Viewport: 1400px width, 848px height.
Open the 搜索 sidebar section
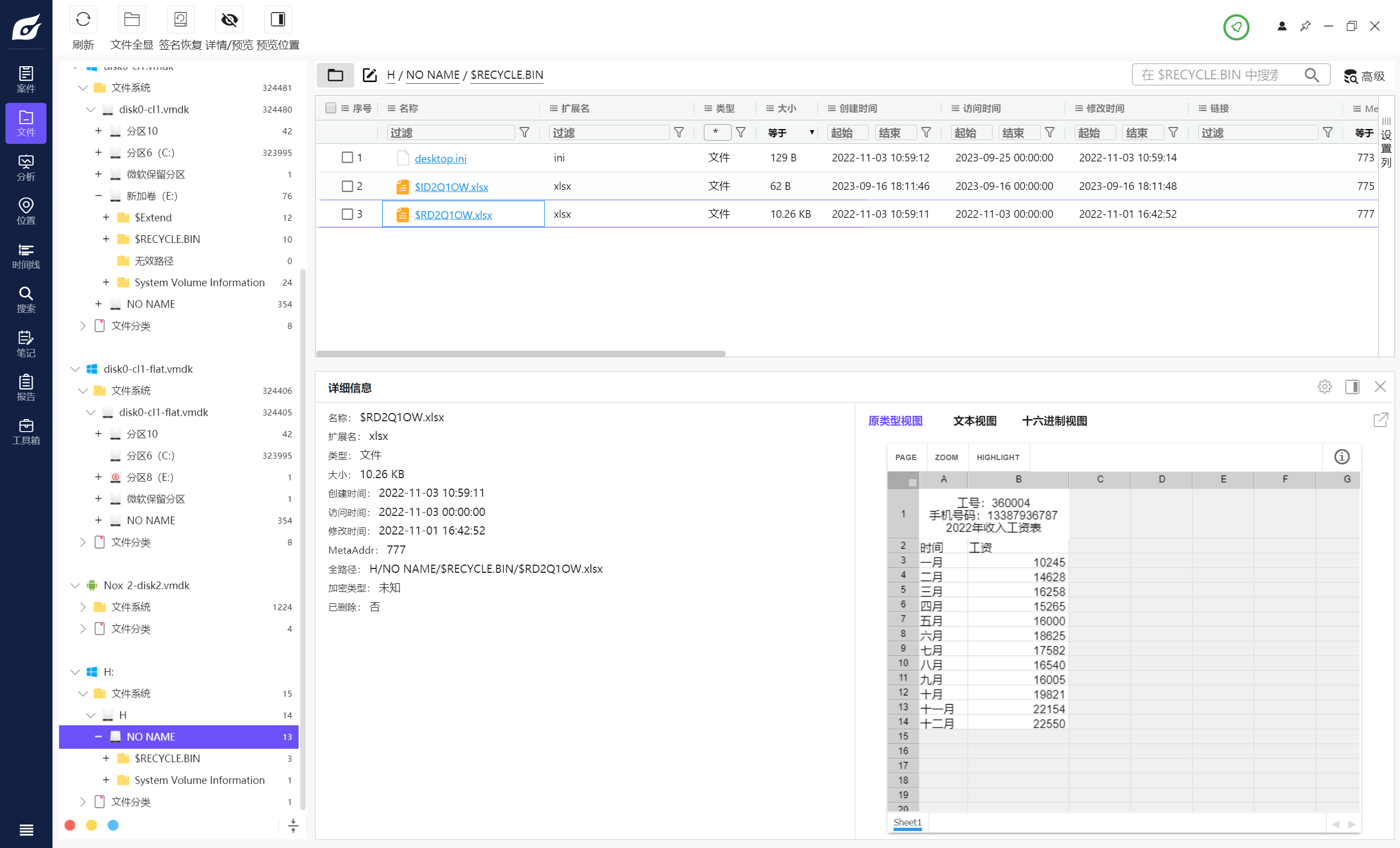point(26,299)
